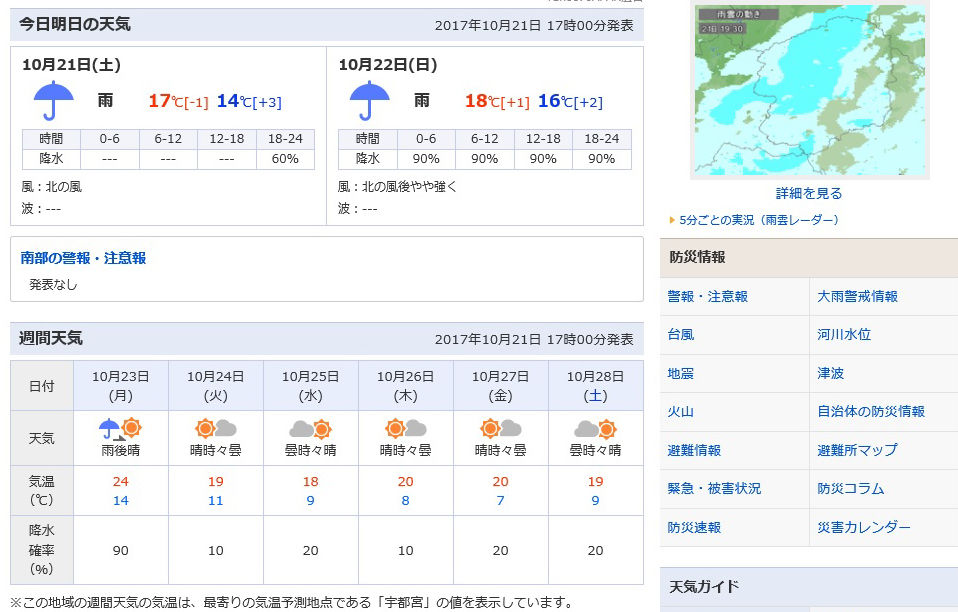Open 防災コラム link
The width and height of the screenshot is (958, 612).
pyautogui.click(x=850, y=489)
